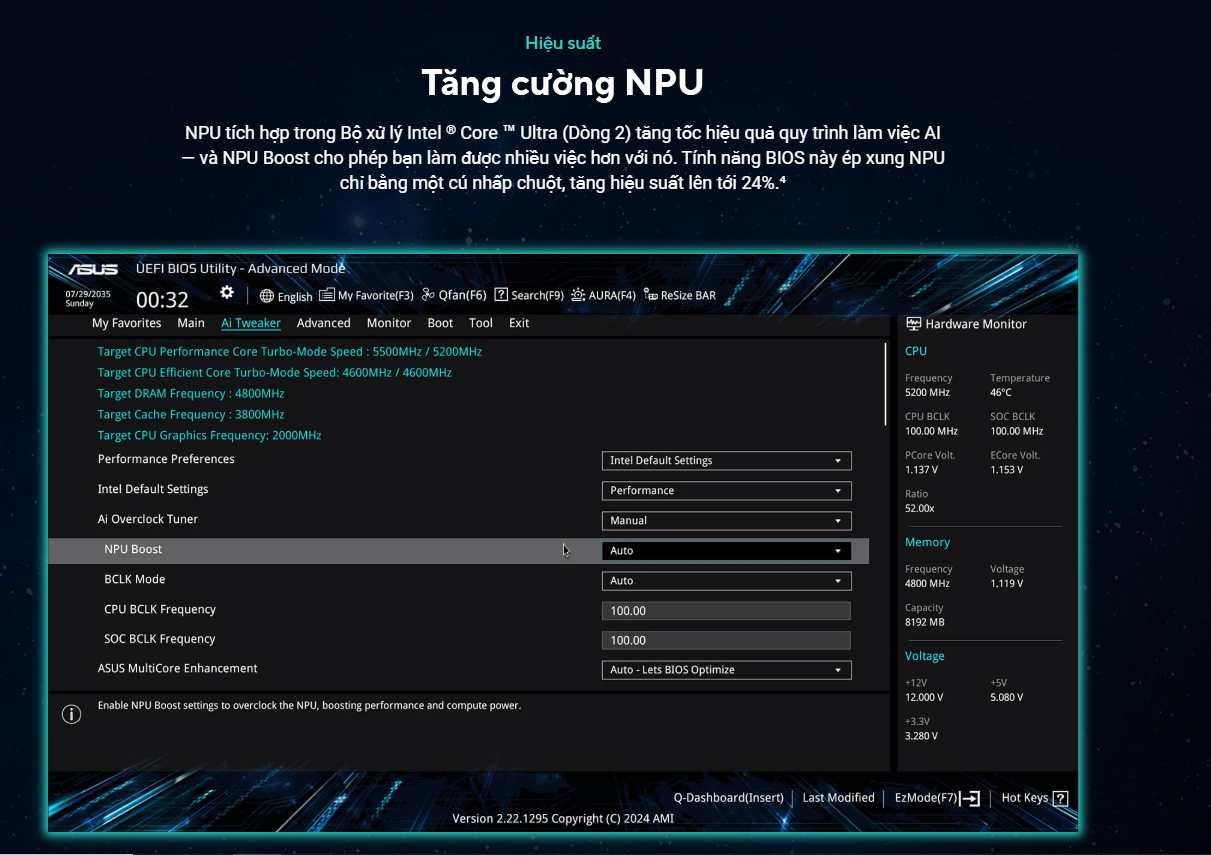
Task: Expand the Performance Preferences dropdown
Action: (727, 461)
